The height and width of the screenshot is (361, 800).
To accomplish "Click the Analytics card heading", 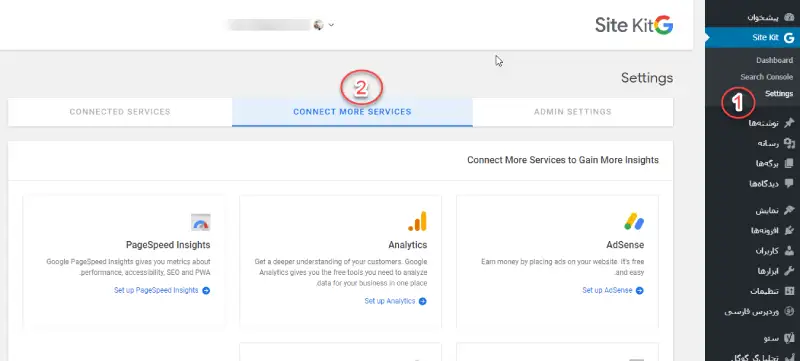I will pyautogui.click(x=408, y=245).
